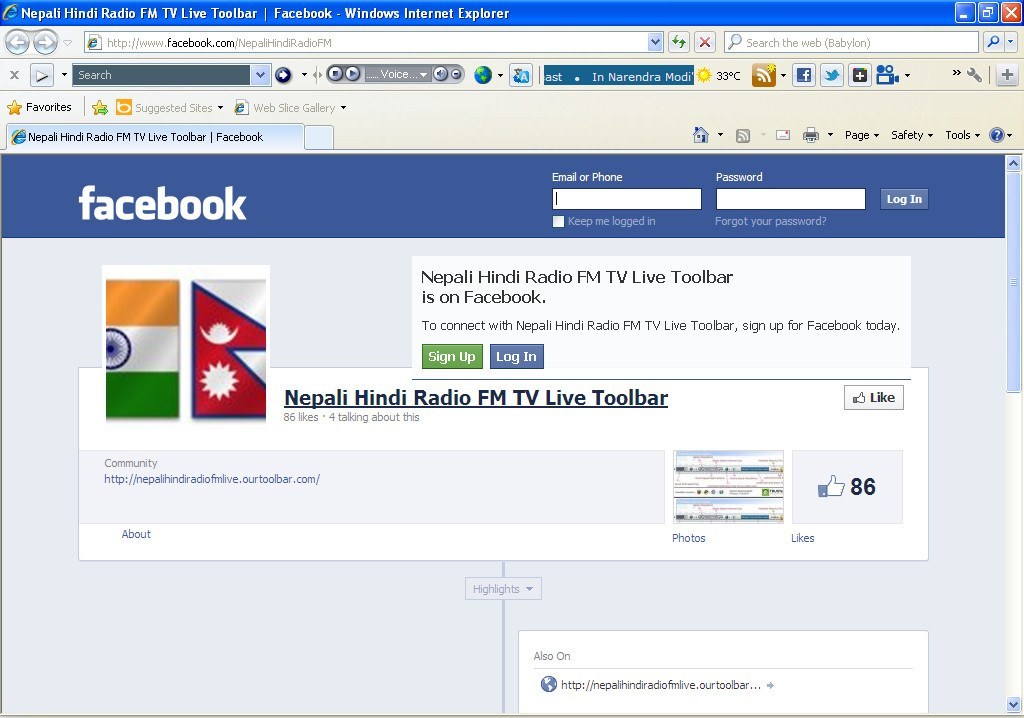Open the Highlights dropdown on the timeline
Image resolution: width=1024 pixels, height=718 pixels.
tap(502, 588)
